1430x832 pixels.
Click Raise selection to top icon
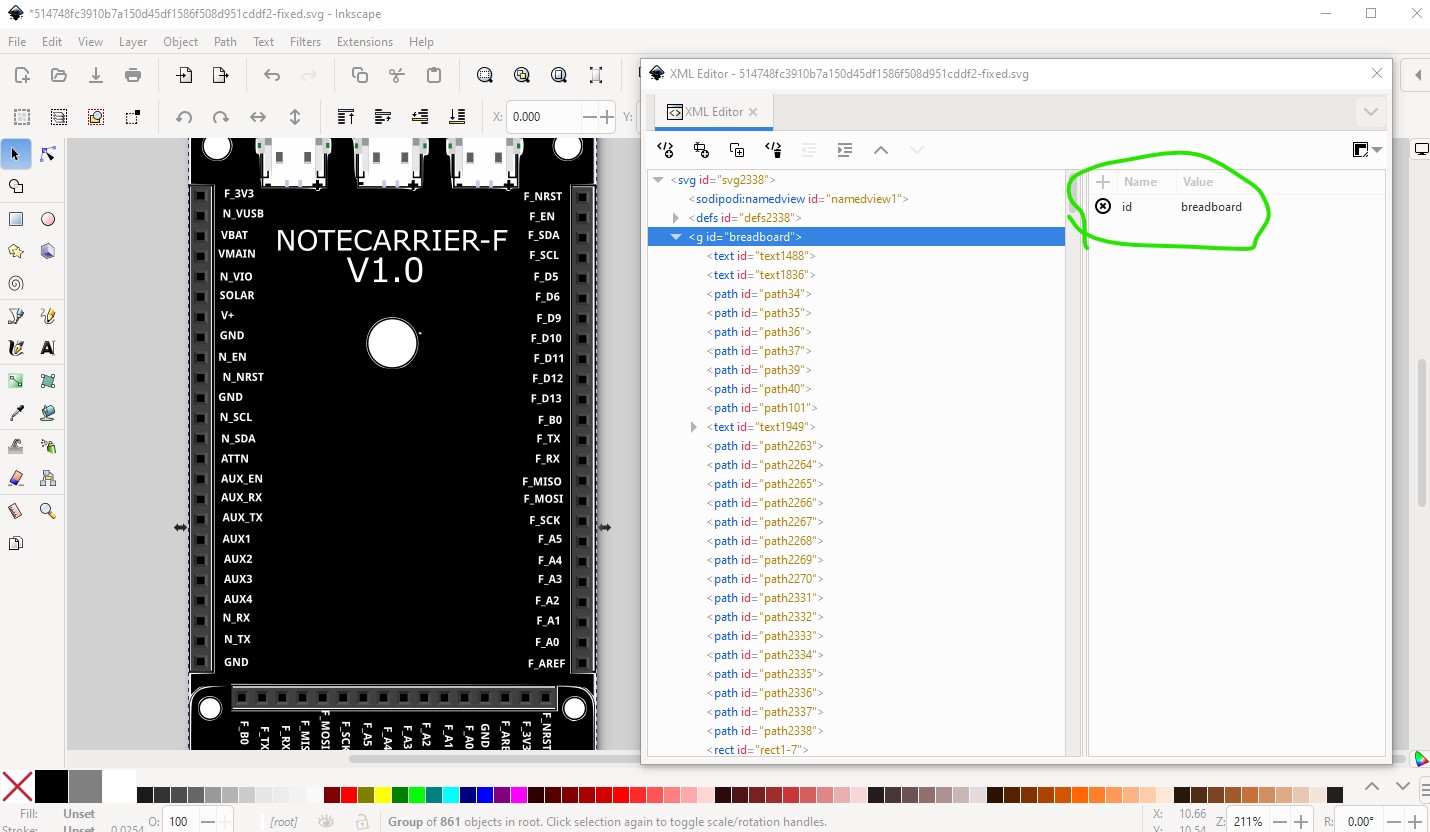click(346, 117)
